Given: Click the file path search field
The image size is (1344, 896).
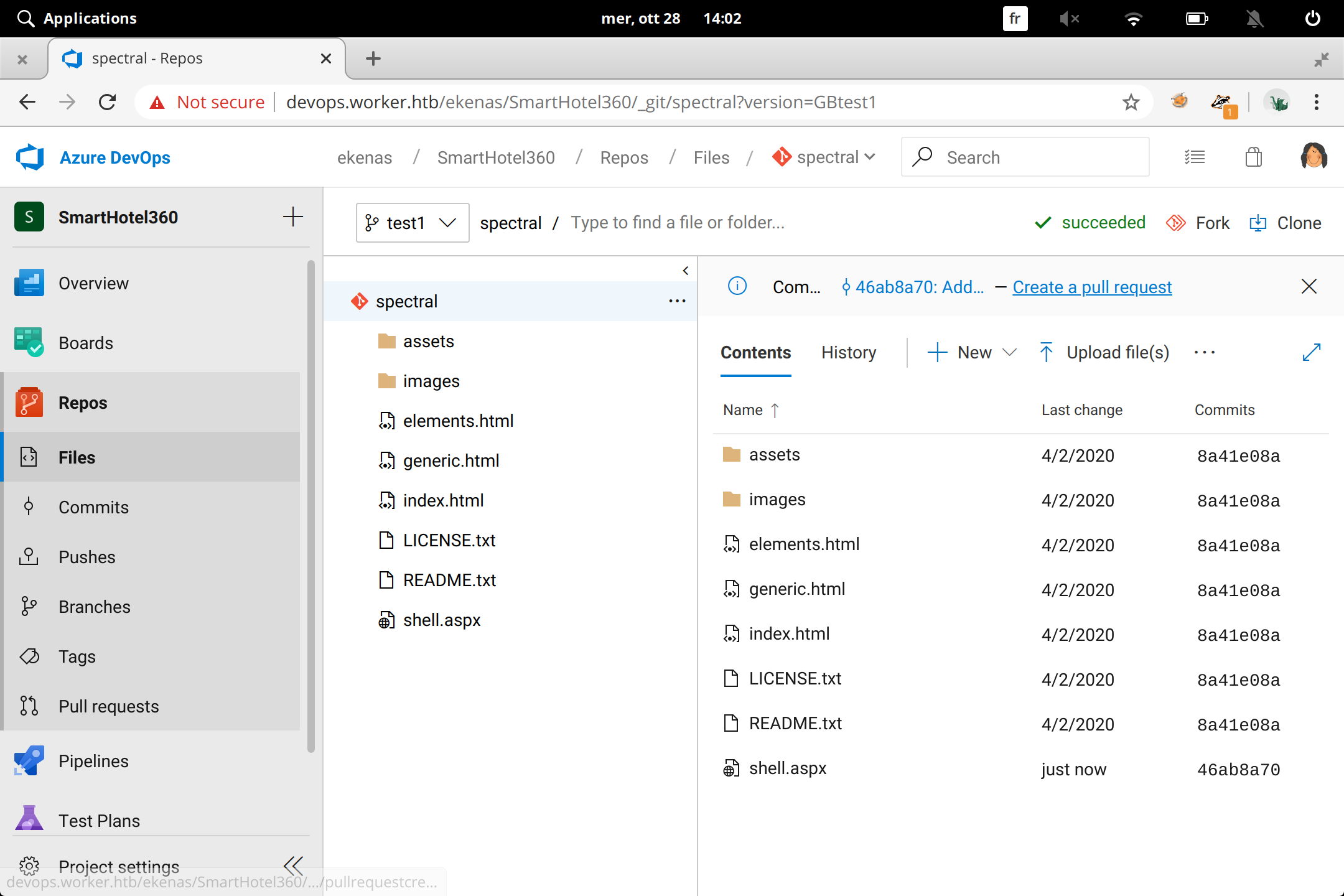Looking at the screenshot, I should point(678,223).
